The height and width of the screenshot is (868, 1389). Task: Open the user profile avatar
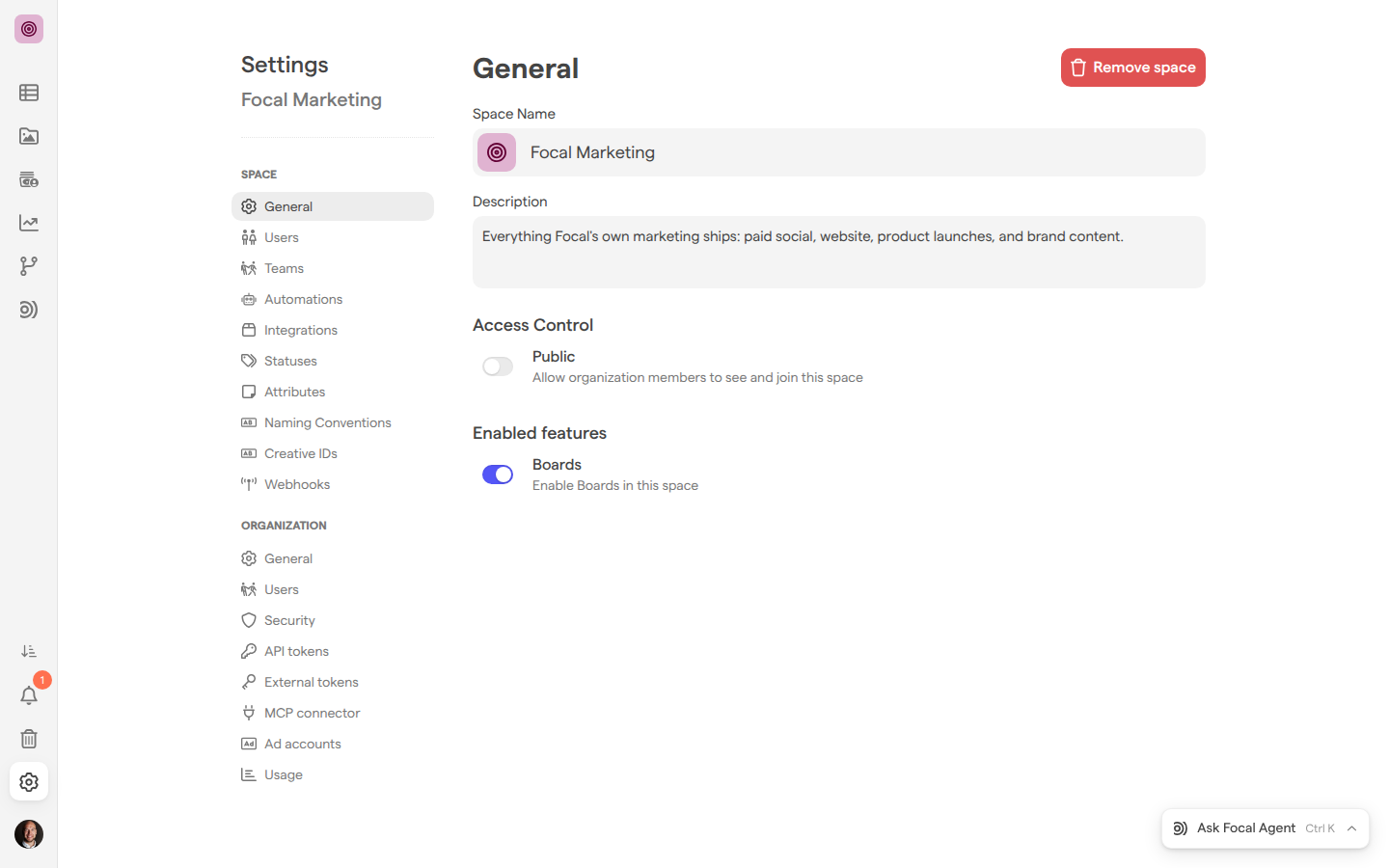(x=29, y=834)
